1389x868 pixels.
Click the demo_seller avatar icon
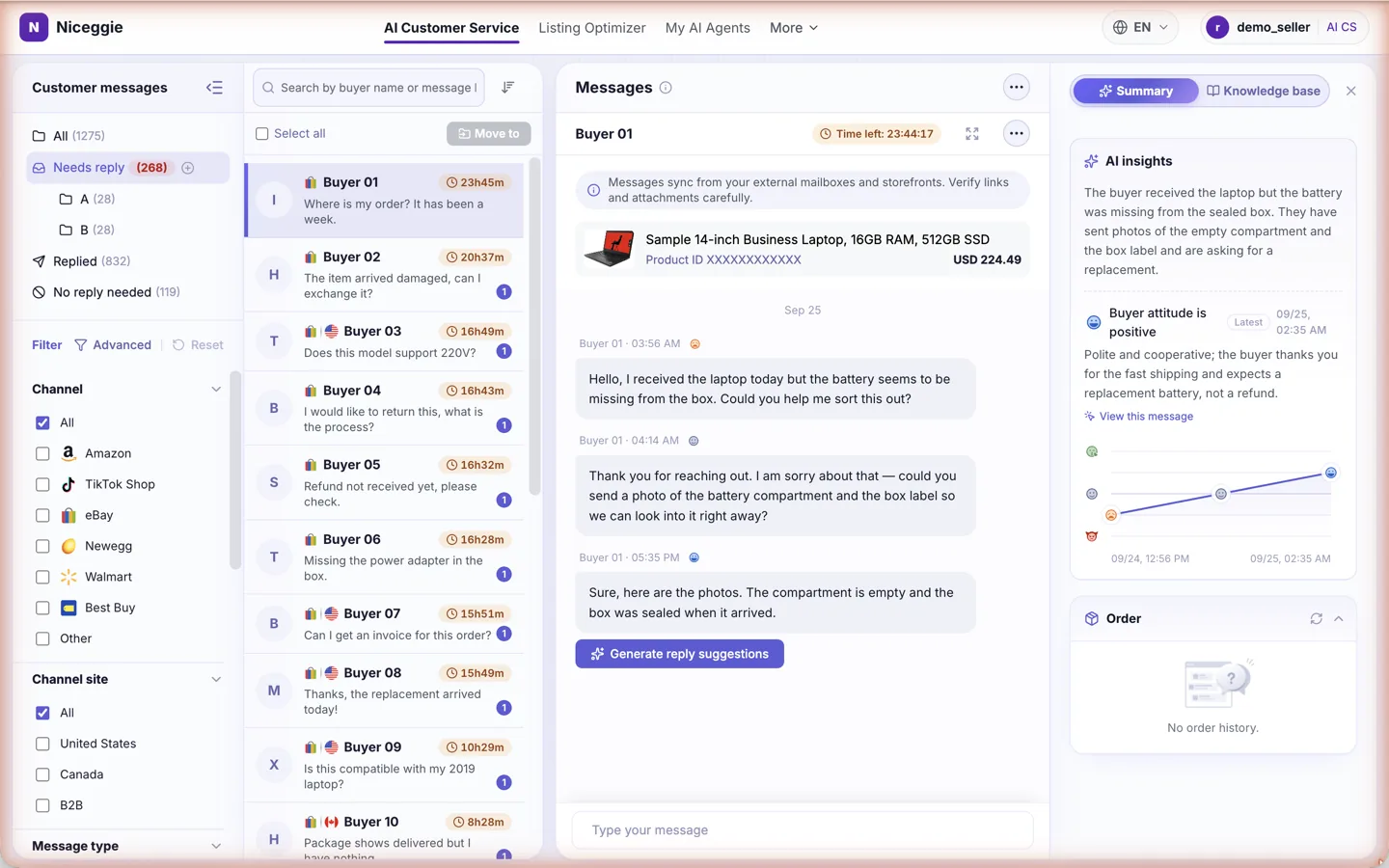pos(1217,27)
